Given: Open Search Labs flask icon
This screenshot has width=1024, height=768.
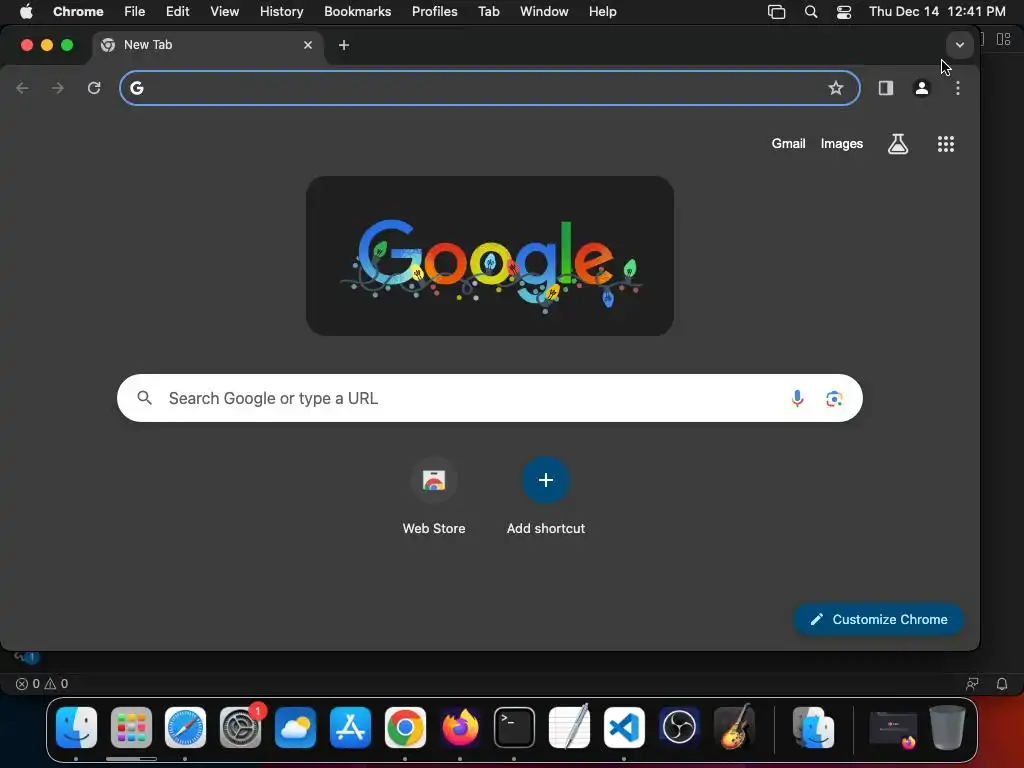Looking at the screenshot, I should (x=898, y=144).
